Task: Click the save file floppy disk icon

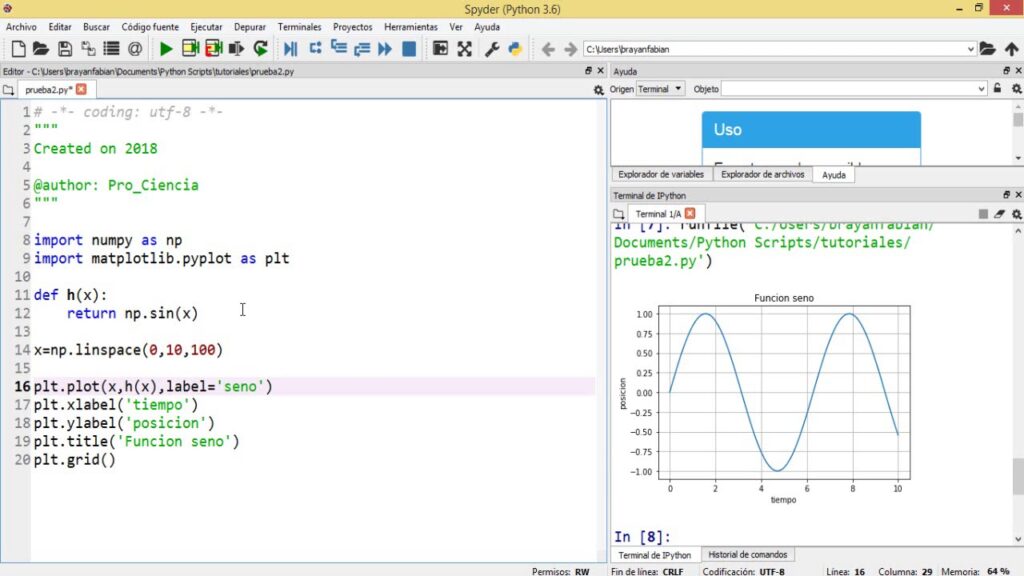Action: pos(64,49)
